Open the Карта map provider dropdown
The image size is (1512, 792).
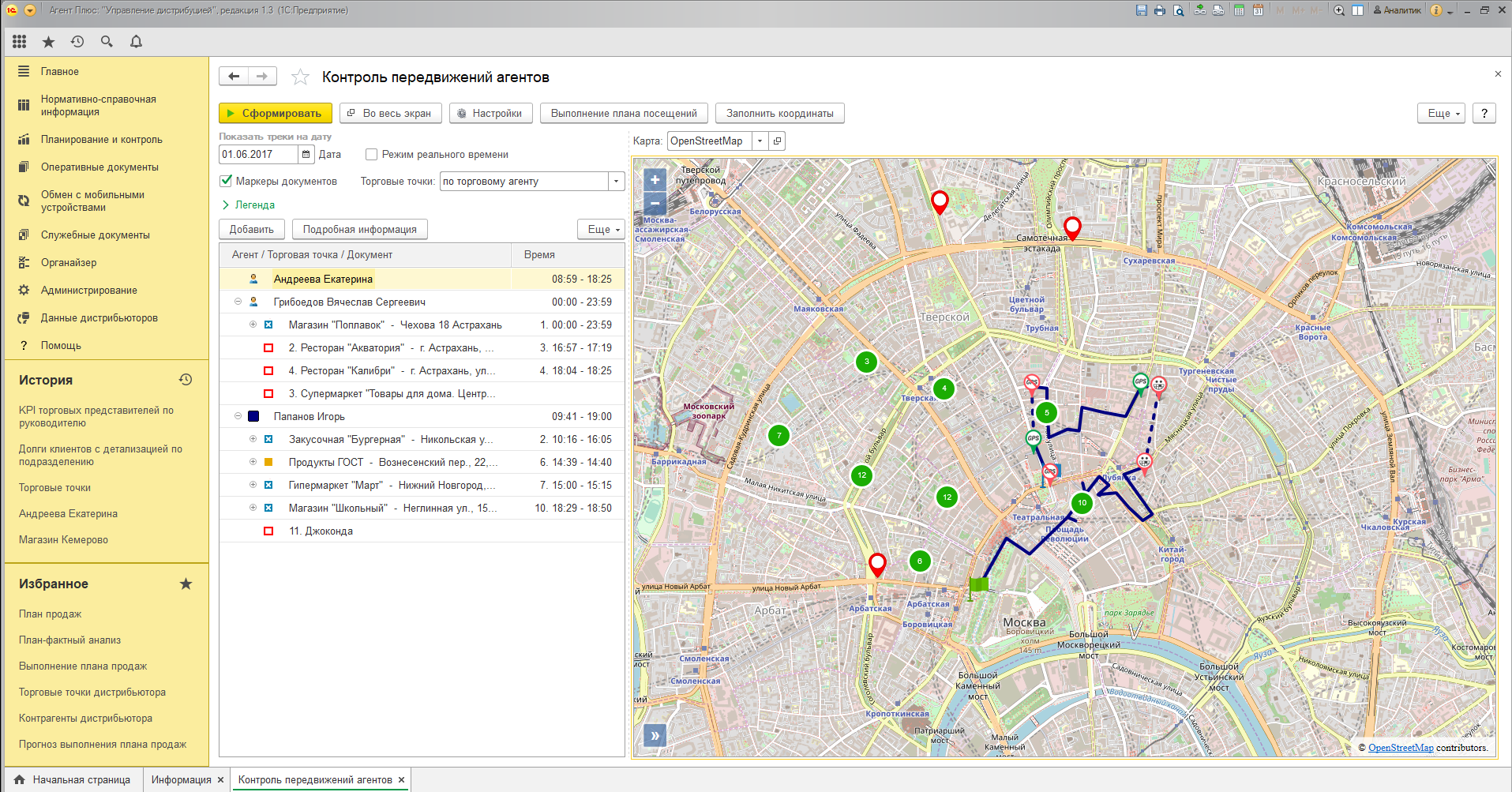tap(760, 141)
